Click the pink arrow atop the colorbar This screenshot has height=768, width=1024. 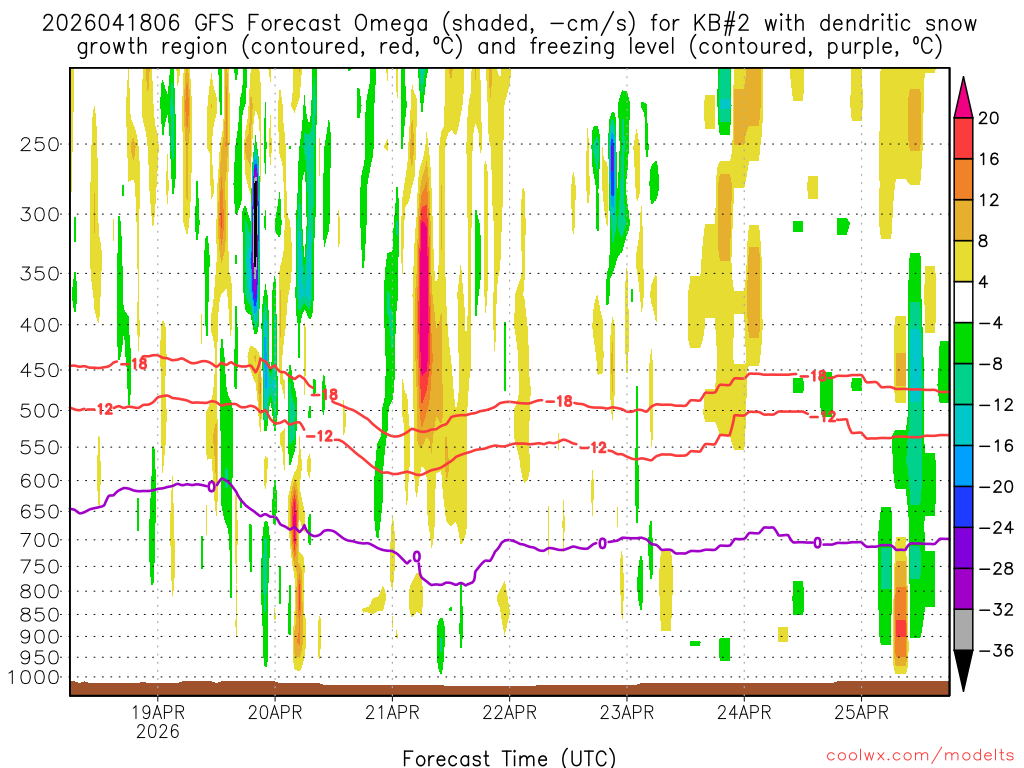pyautogui.click(x=963, y=97)
